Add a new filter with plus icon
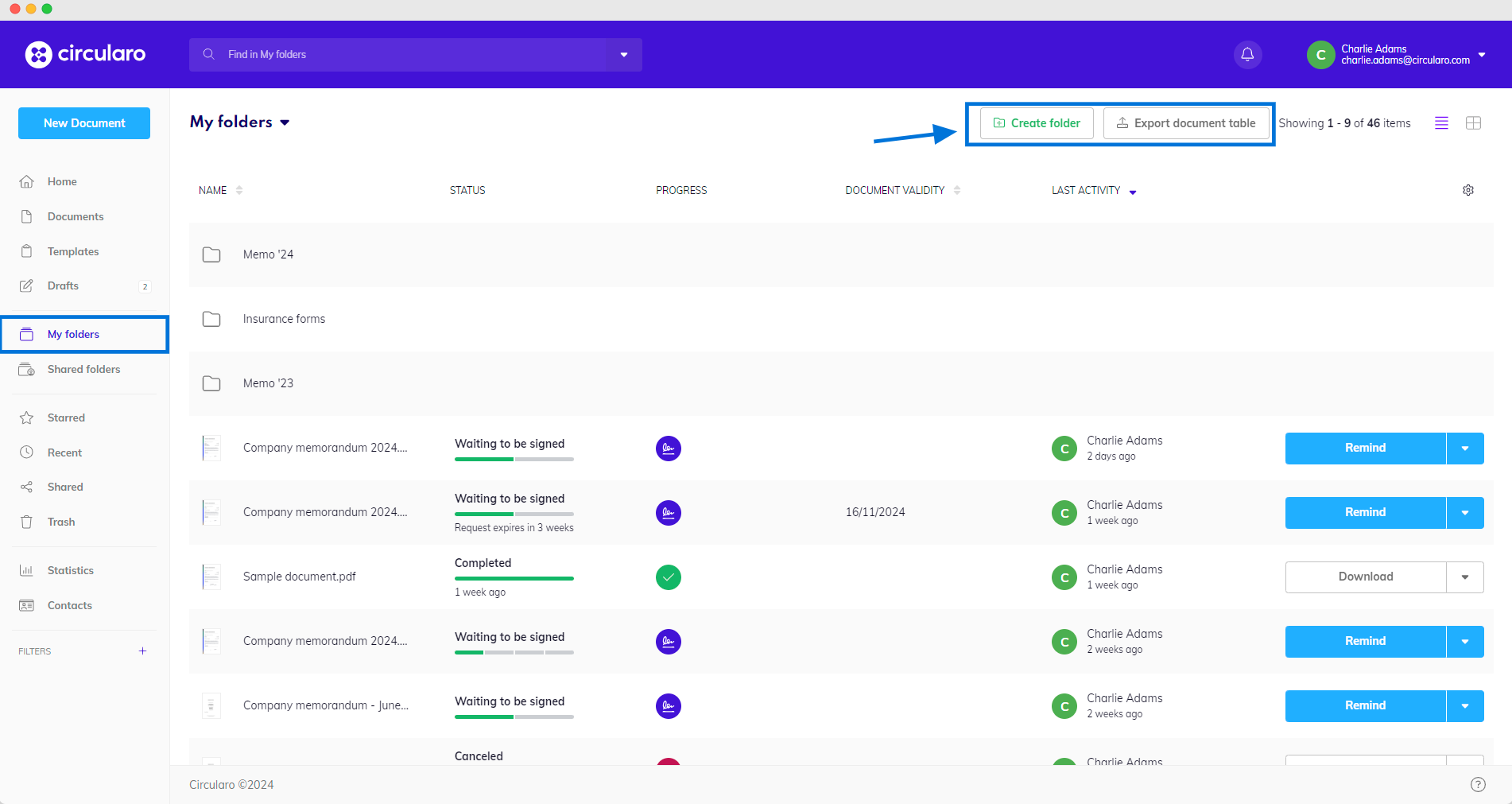This screenshot has width=1512, height=804. (143, 651)
